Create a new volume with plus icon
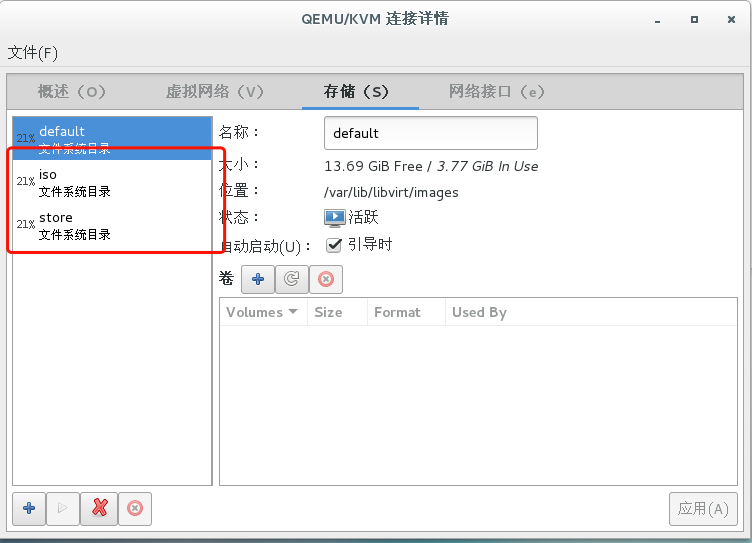Image resolution: width=752 pixels, height=543 pixels. pos(258,279)
